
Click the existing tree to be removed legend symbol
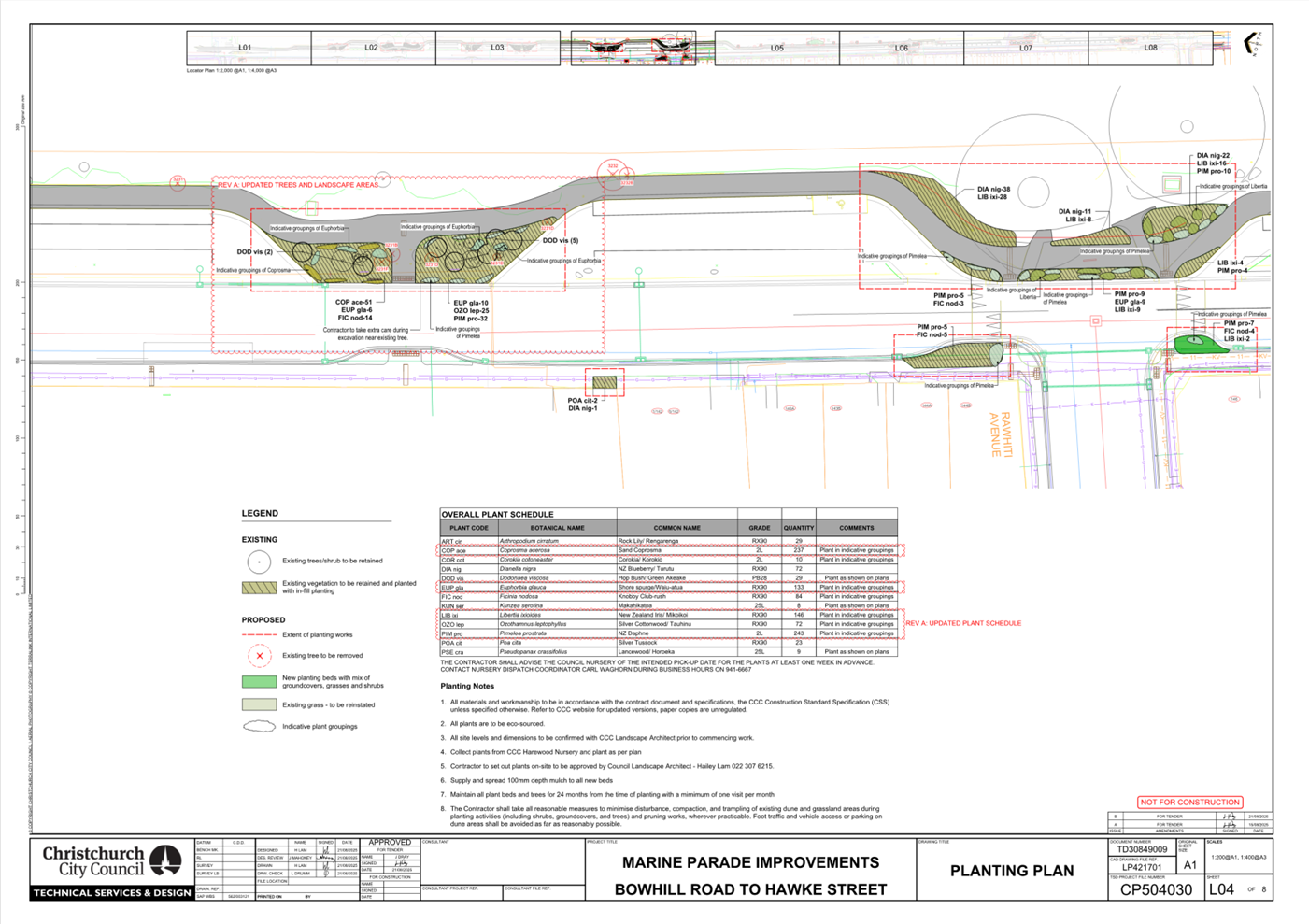pos(259,656)
